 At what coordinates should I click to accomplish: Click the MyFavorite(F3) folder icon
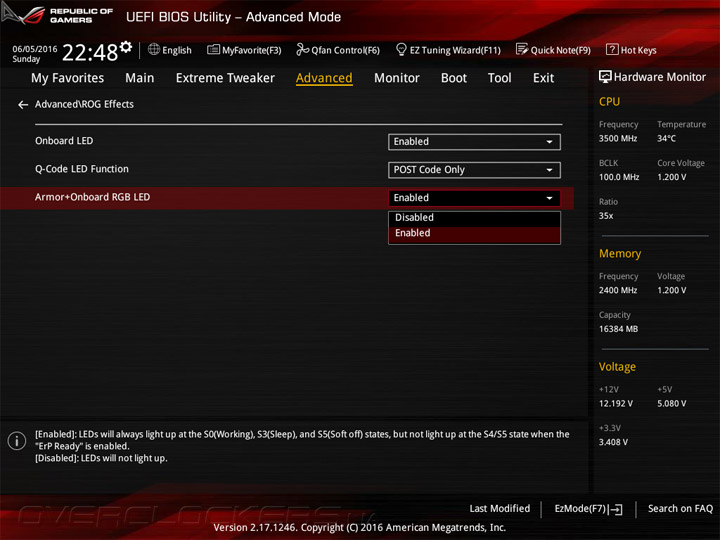(213, 50)
